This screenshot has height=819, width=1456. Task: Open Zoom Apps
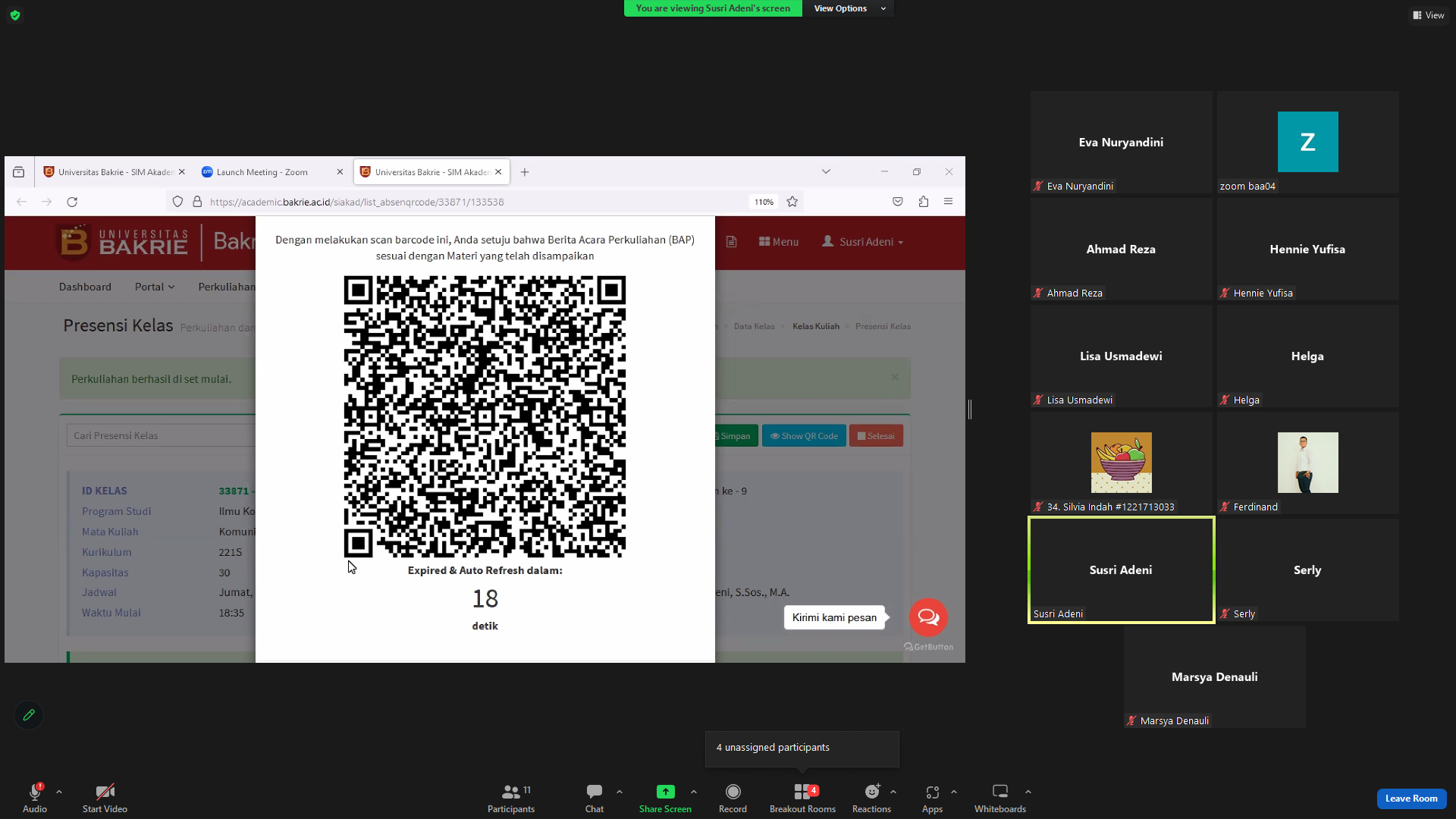932,797
